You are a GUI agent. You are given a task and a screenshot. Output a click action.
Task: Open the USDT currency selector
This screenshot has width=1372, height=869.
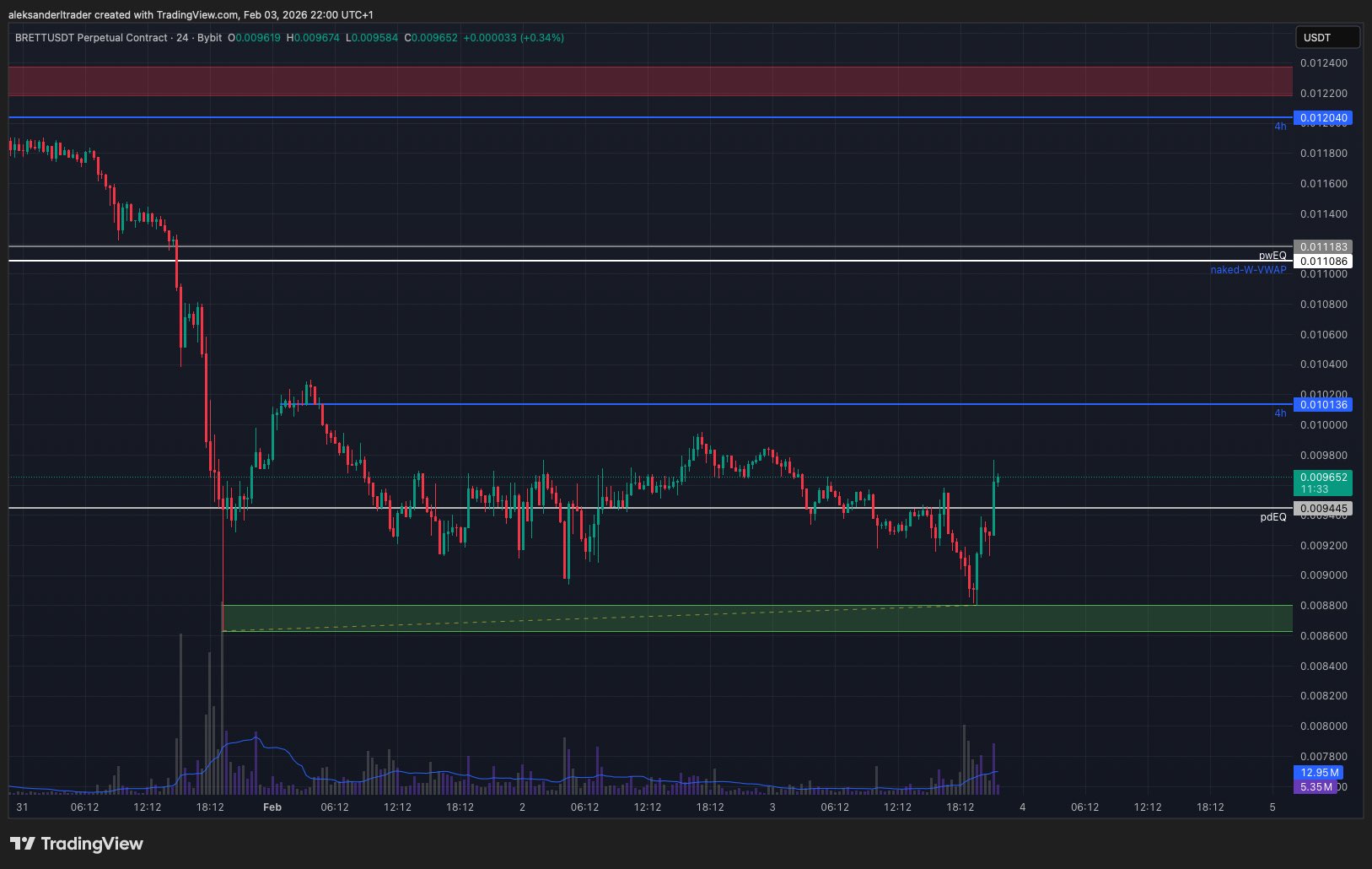(1327, 37)
